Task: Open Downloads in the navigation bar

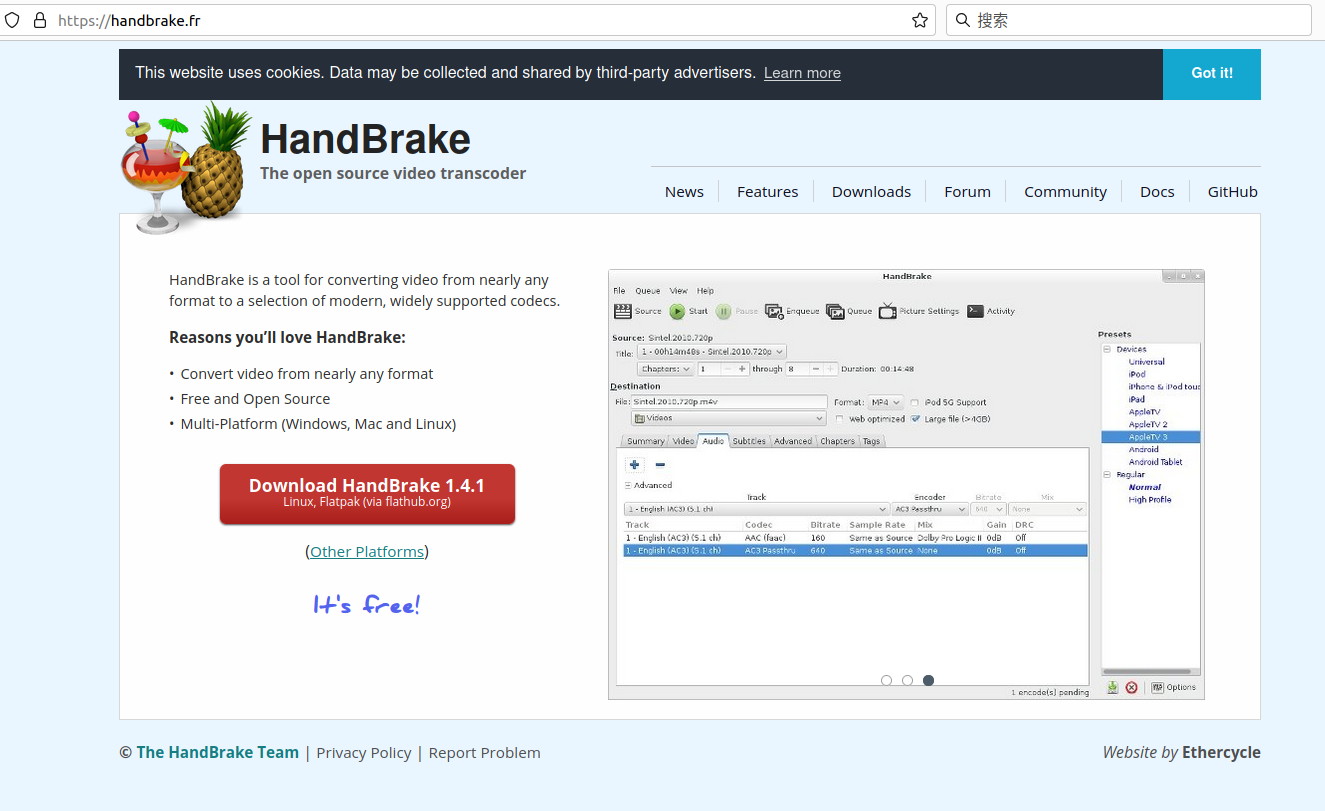Action: point(871,192)
